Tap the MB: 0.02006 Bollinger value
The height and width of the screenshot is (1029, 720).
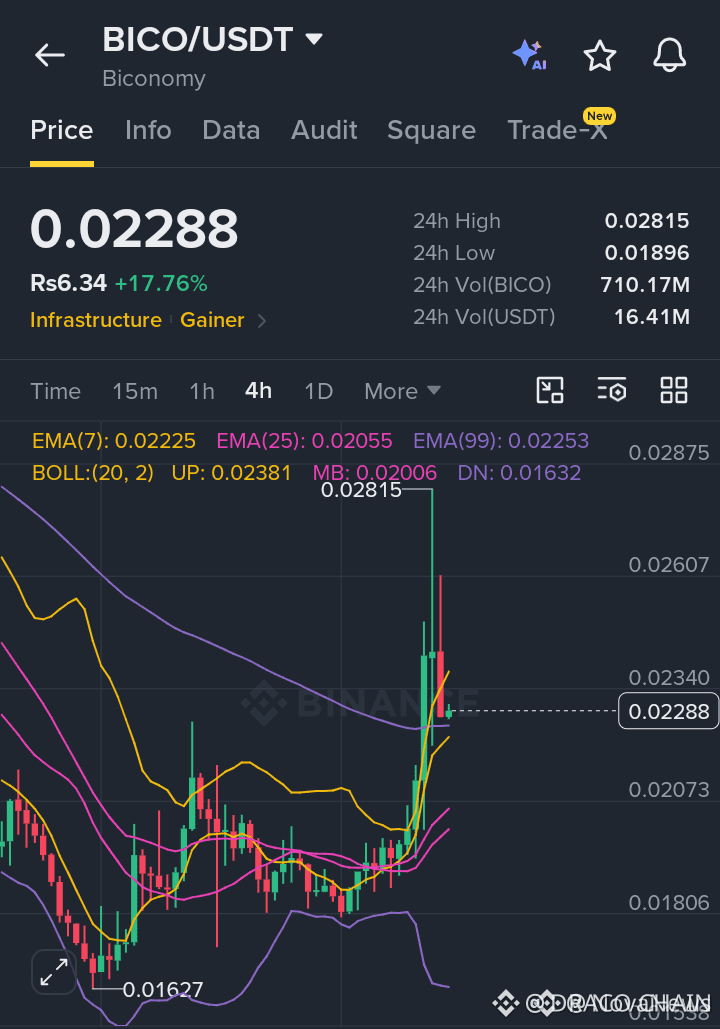click(375, 472)
